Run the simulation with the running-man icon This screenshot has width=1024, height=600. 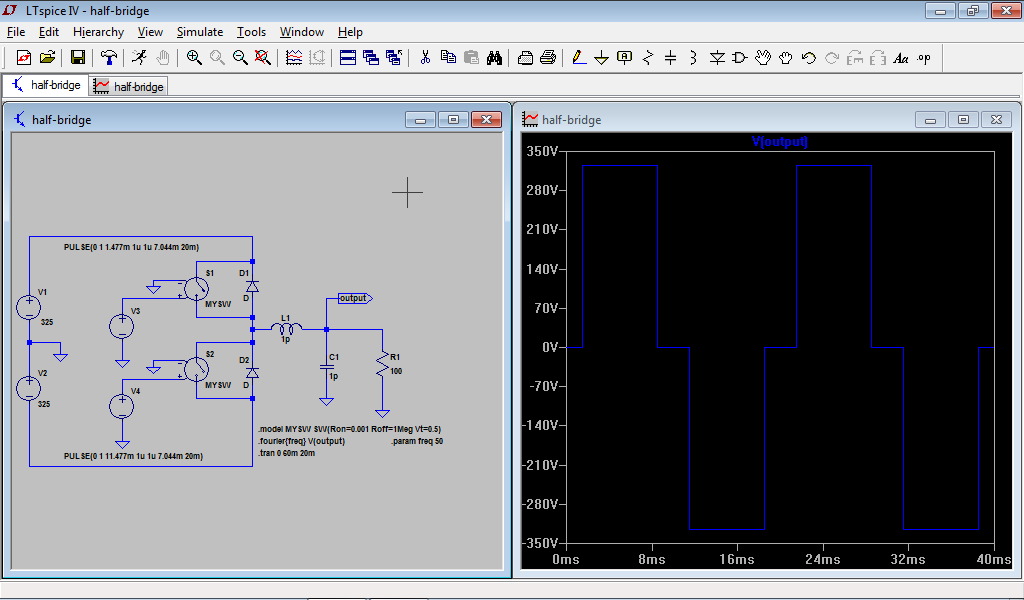[x=139, y=58]
